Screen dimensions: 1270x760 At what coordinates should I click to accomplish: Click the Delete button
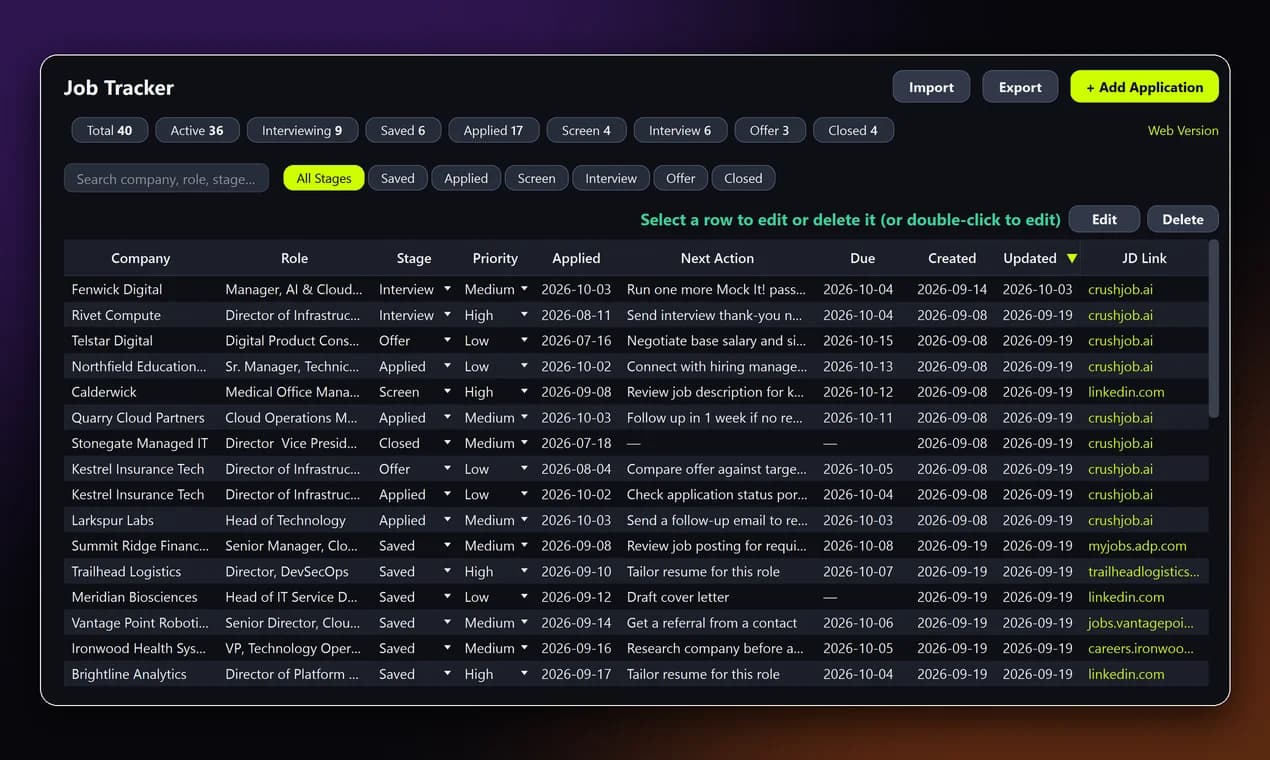coord(1183,219)
